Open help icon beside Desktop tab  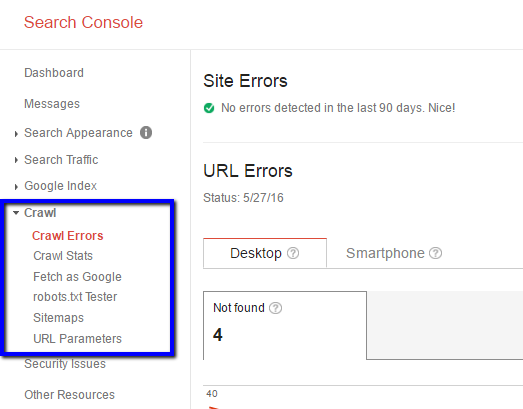(x=293, y=253)
